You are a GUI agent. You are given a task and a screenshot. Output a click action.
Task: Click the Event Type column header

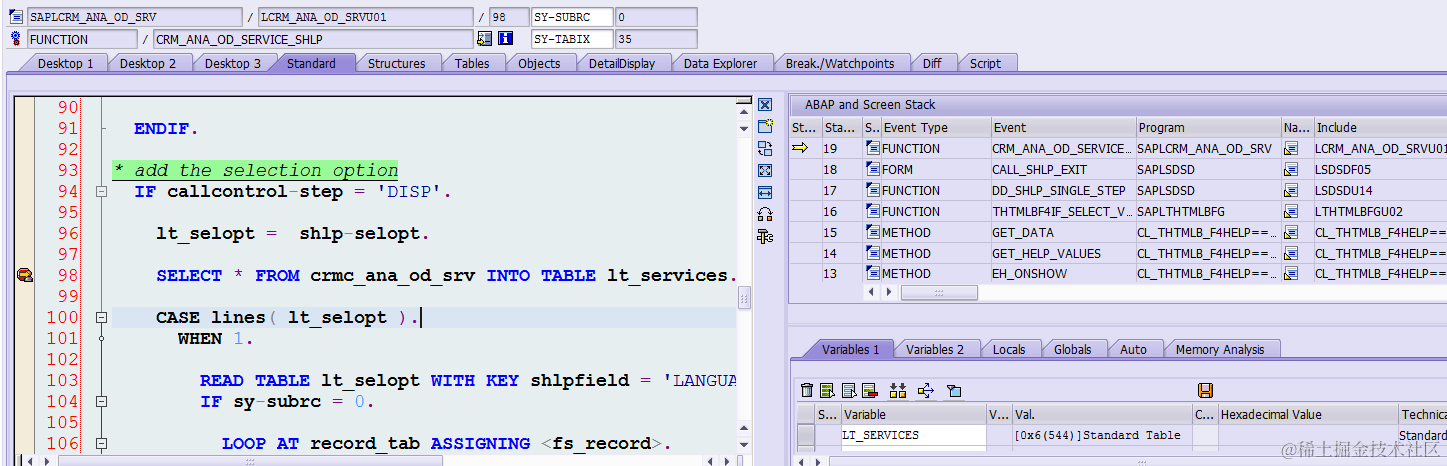[936, 128]
